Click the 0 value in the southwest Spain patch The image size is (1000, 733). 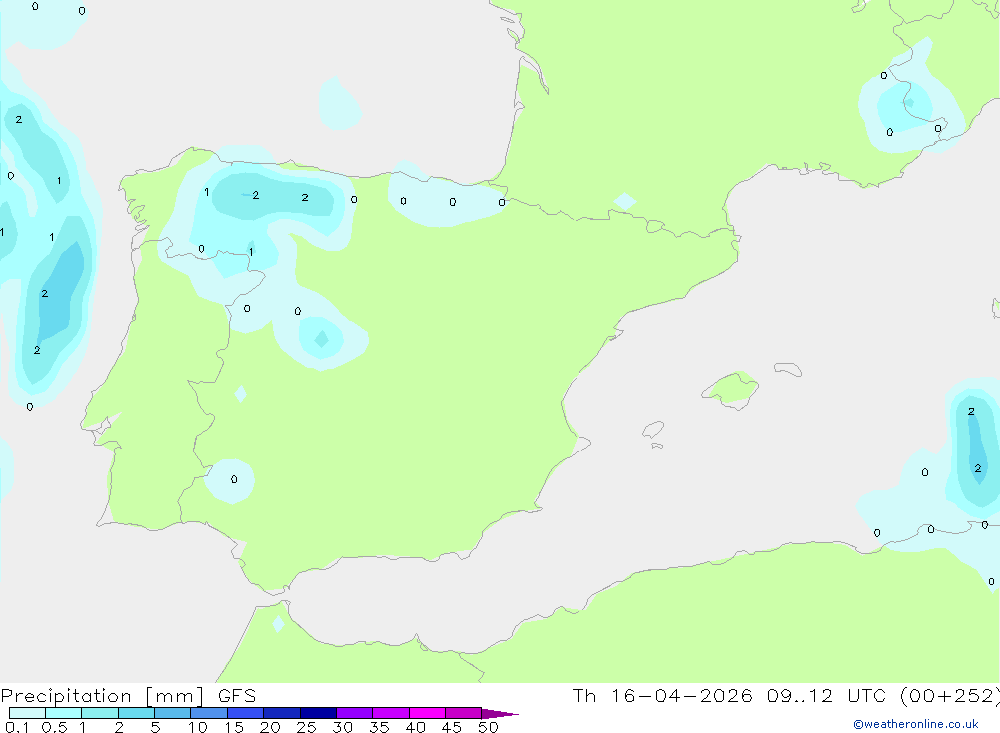(x=234, y=479)
